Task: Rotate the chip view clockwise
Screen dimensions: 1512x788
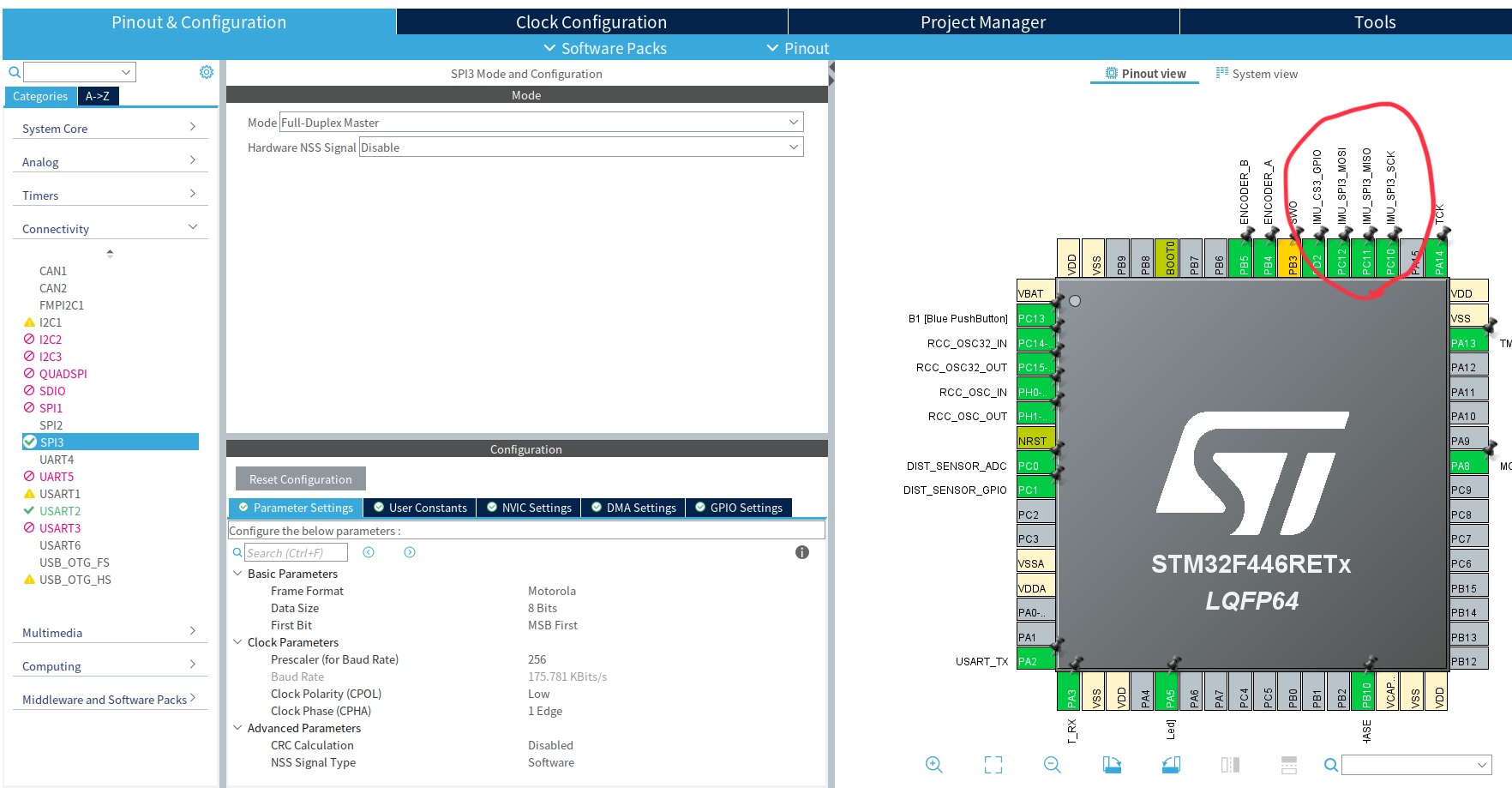Action: pyautogui.click(x=1112, y=765)
